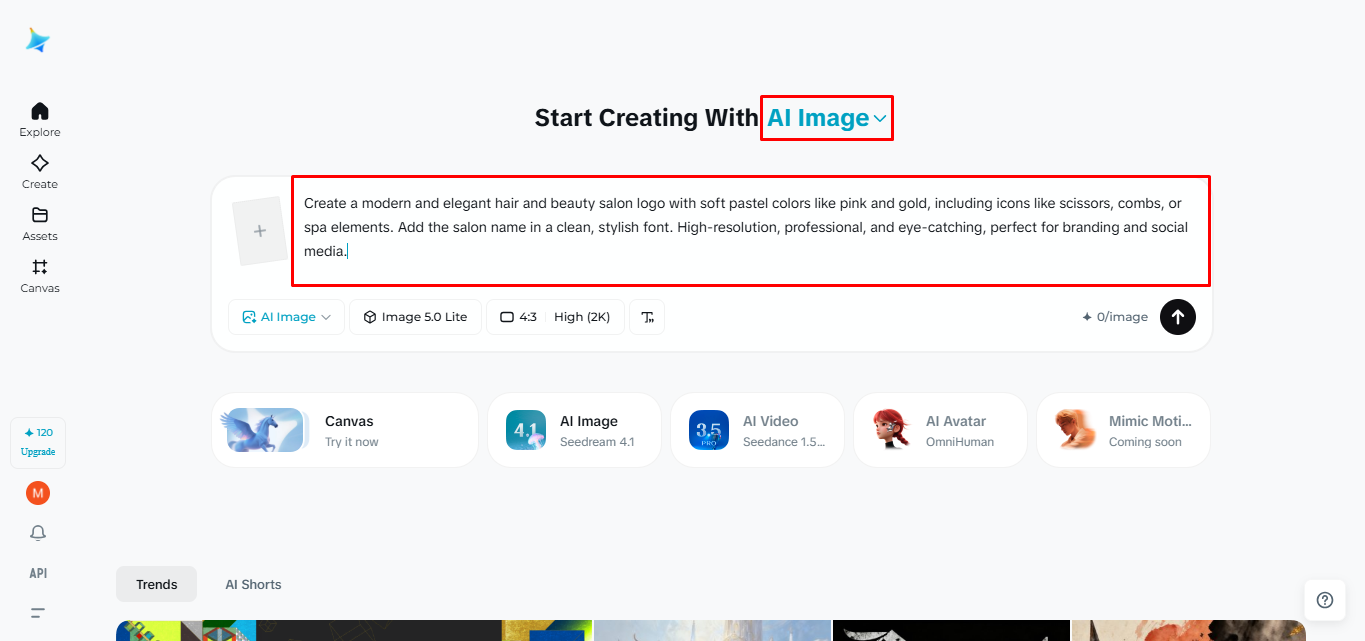Click the Mimic Motion orange figure icon
The height and width of the screenshot is (641, 1365).
click(1075, 430)
